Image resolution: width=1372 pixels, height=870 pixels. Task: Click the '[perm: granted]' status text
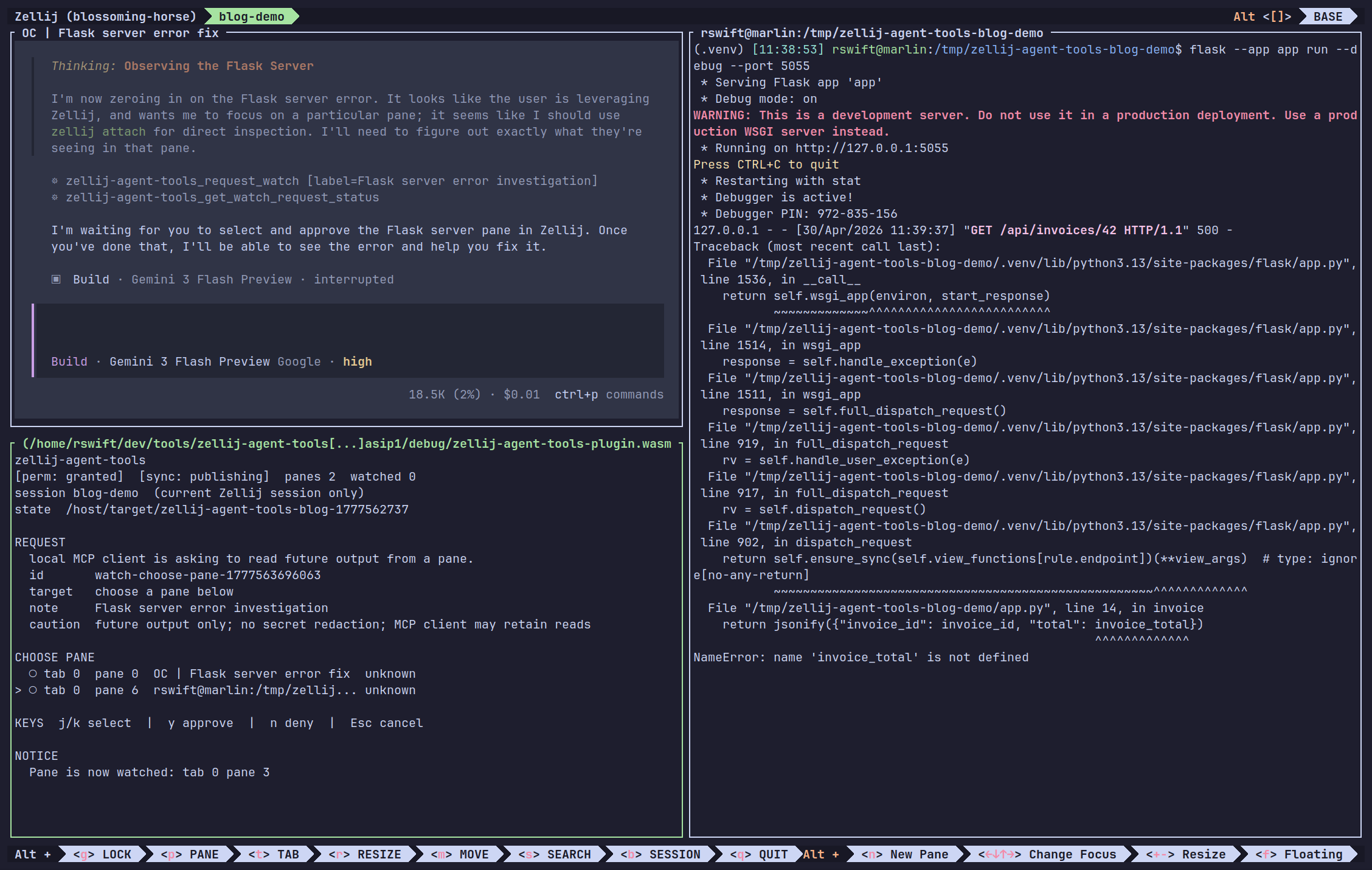click(69, 476)
